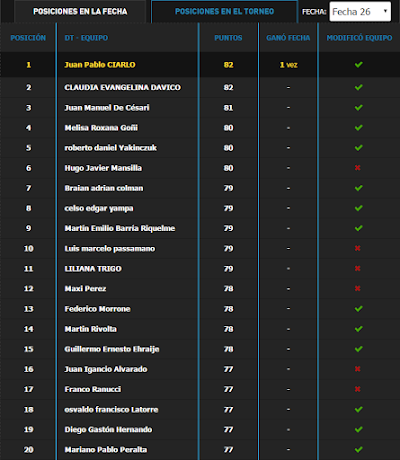Select the name Martin Emilio Barría Riquelme
The height and width of the screenshot is (460, 400).
(120, 228)
